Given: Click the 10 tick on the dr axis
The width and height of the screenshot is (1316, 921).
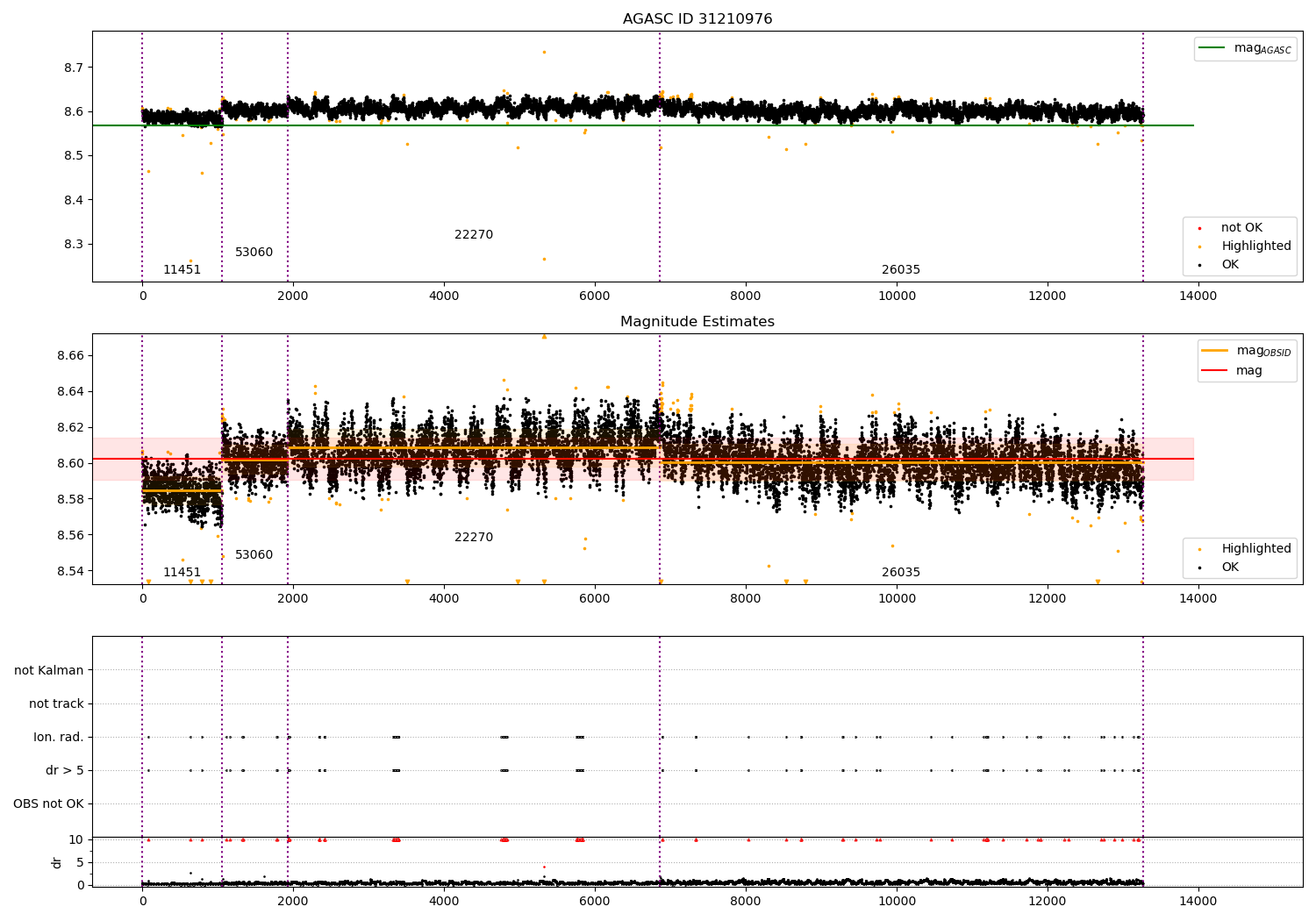Looking at the screenshot, I should [x=76, y=840].
